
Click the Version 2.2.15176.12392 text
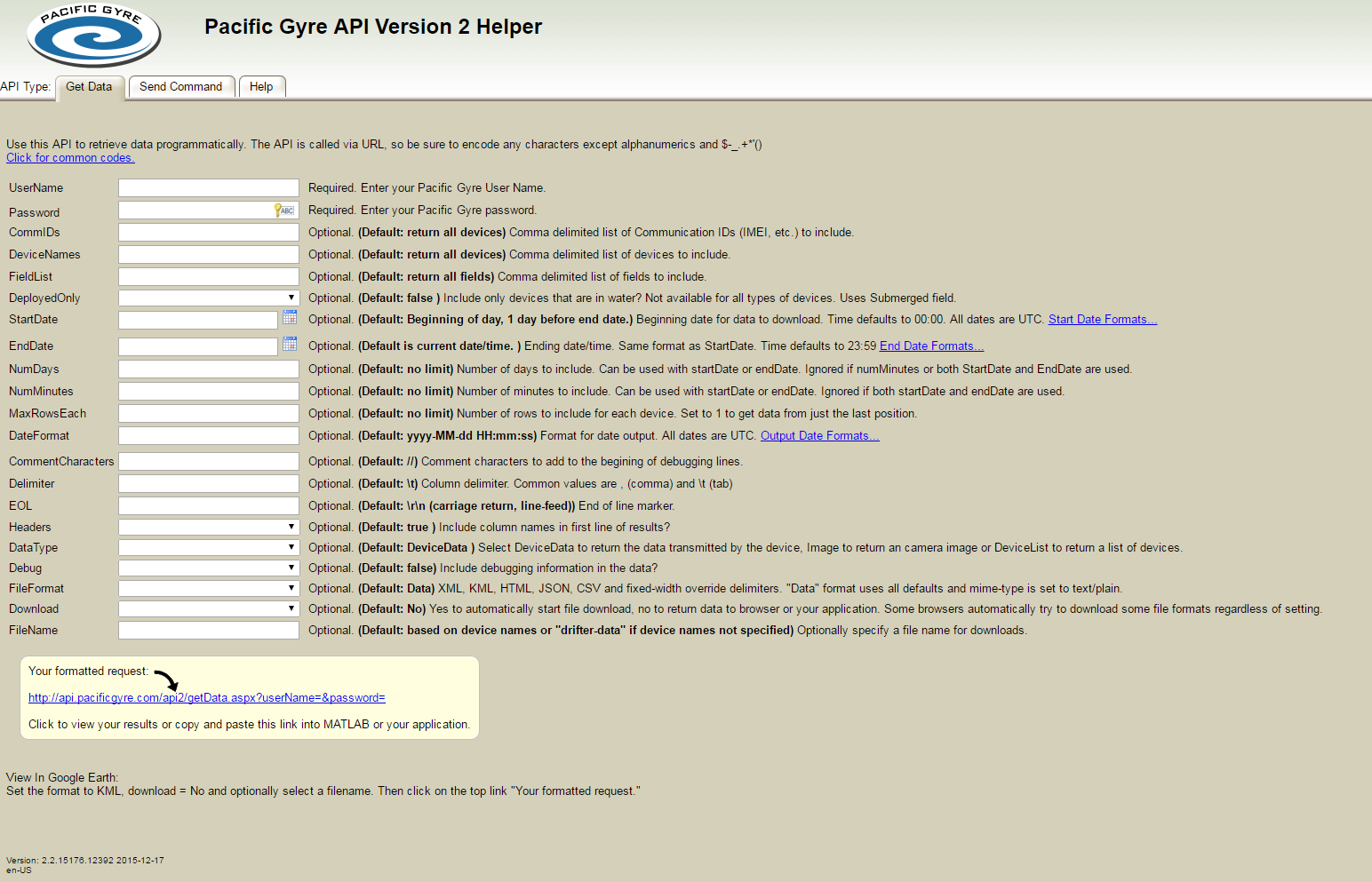pyautogui.click(x=85, y=861)
